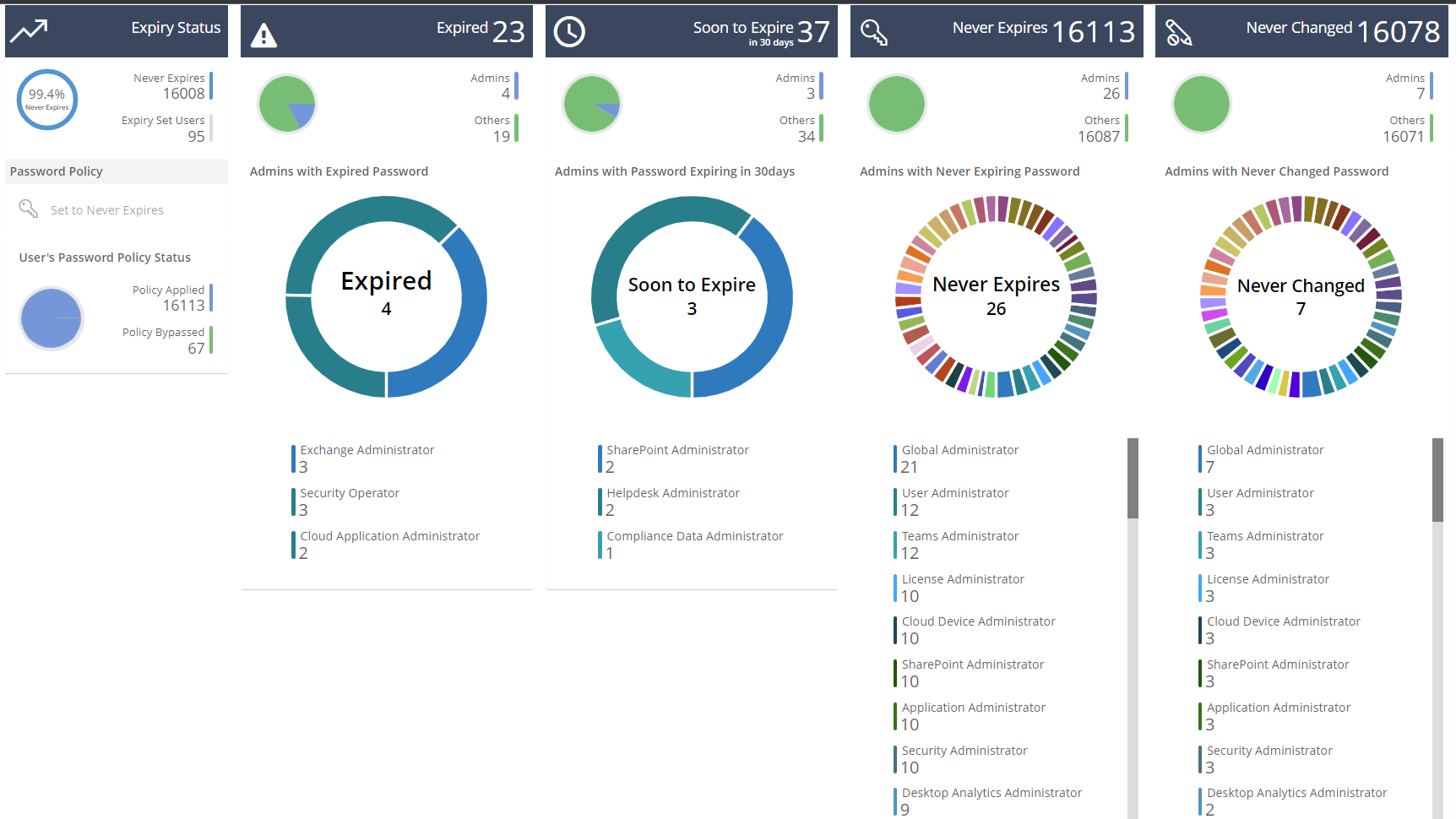Click the Never Expires key icon
1456x819 pixels.
click(873, 32)
